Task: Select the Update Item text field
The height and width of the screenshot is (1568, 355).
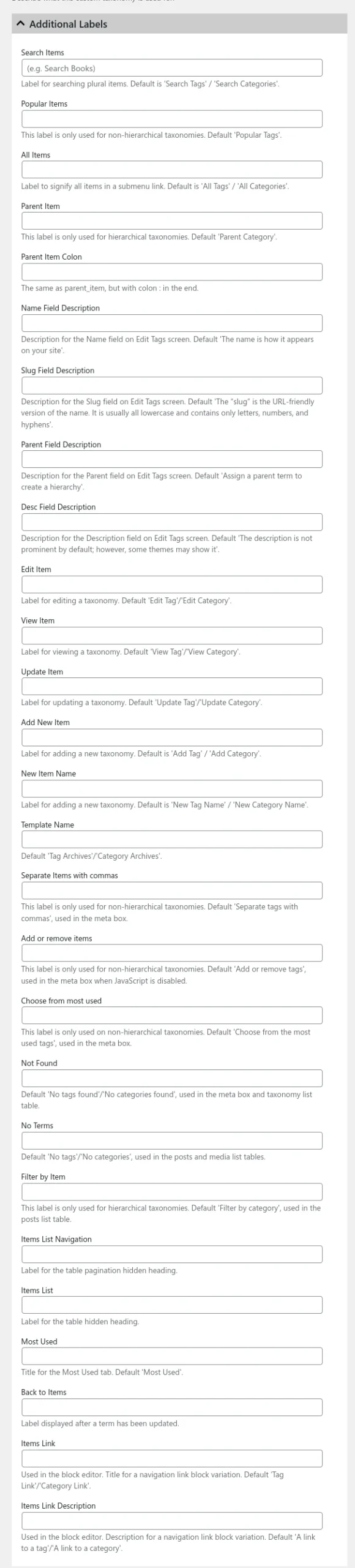Action: point(172,687)
